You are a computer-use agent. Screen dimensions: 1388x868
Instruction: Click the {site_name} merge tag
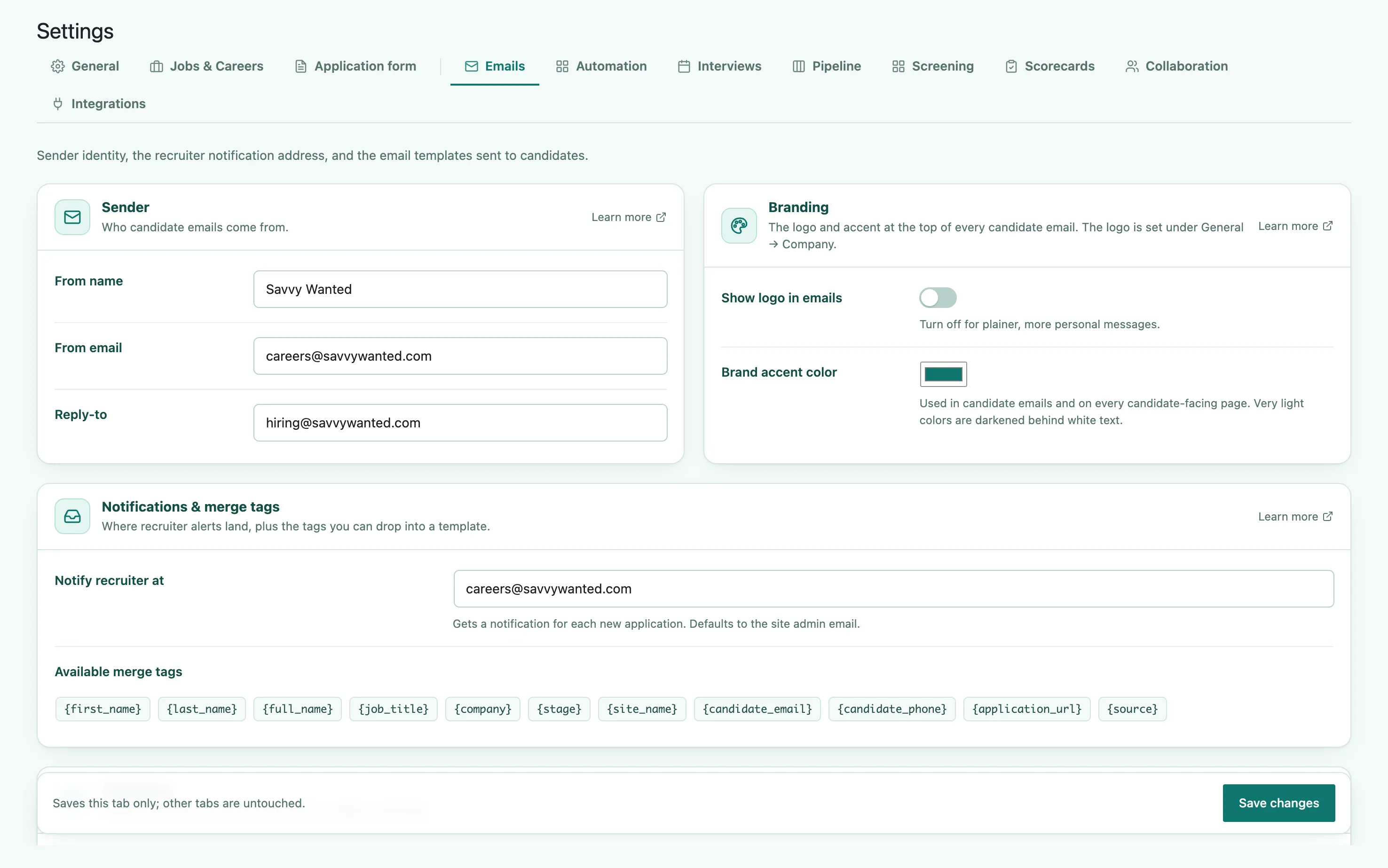click(x=642, y=709)
